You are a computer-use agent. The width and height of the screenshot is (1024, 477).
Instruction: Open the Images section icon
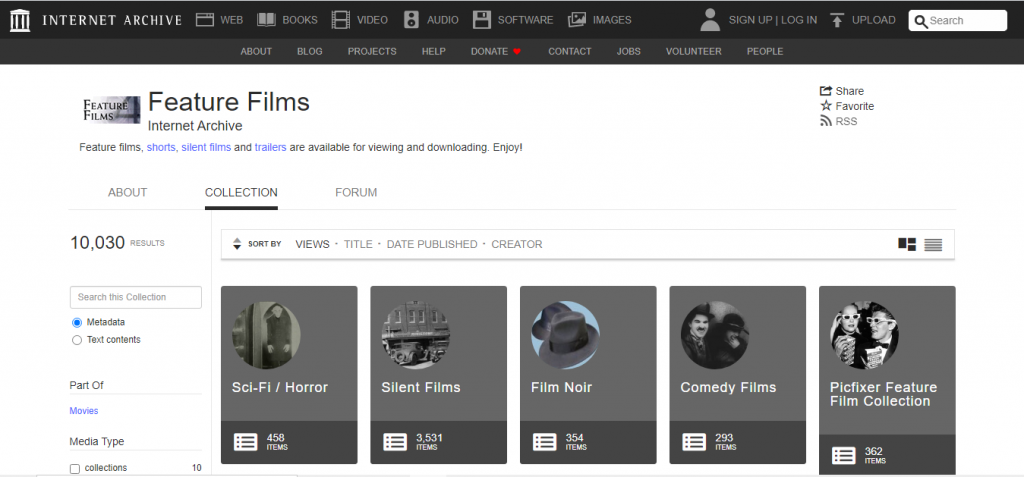tap(577, 20)
